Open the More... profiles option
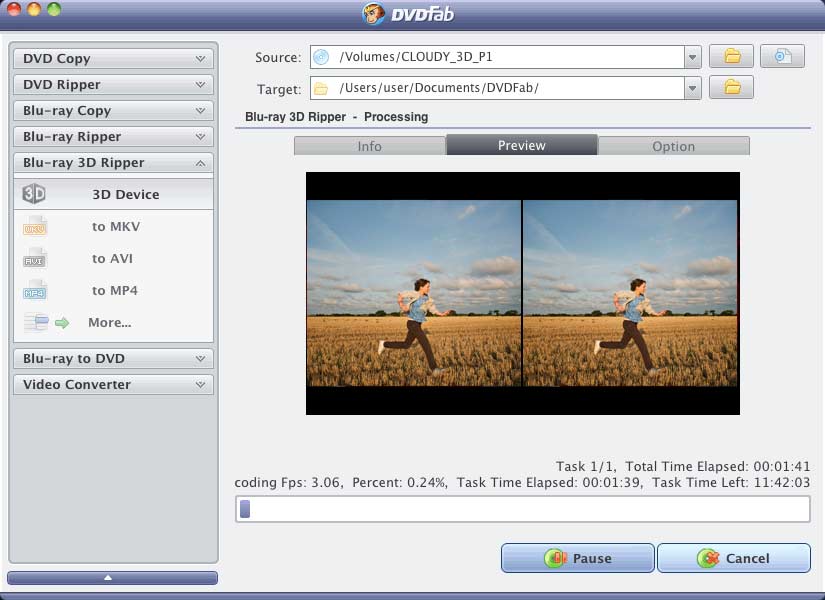The image size is (825, 600). pos(113,322)
